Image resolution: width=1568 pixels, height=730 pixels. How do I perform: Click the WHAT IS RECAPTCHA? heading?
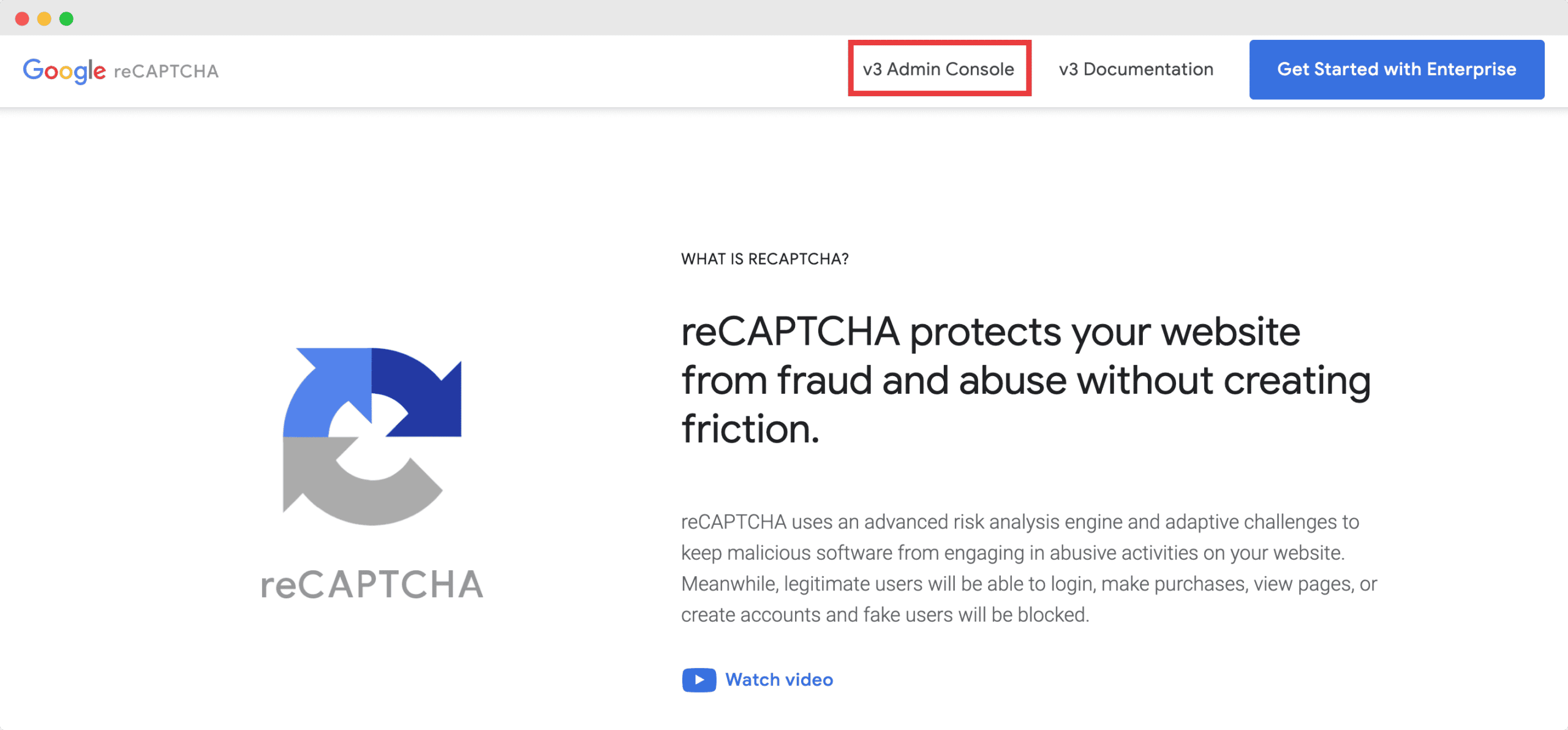click(x=764, y=259)
